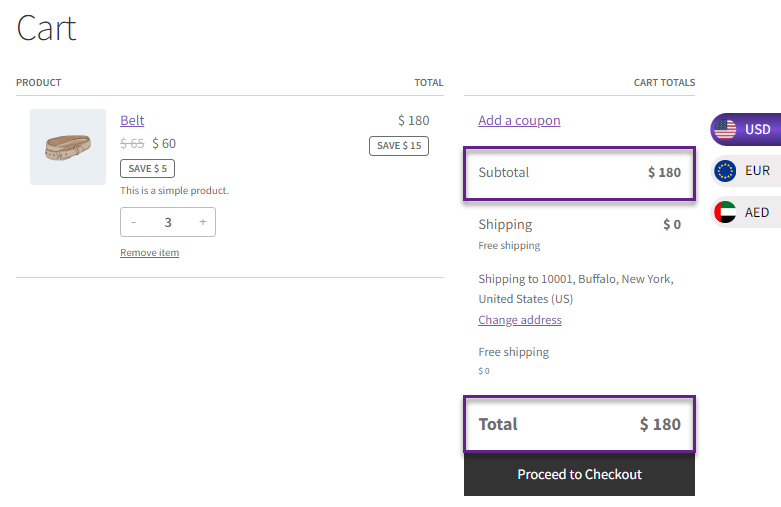Decrease Belt quantity with minus button
Screen dimensions: 781x507
[x=133, y=222]
